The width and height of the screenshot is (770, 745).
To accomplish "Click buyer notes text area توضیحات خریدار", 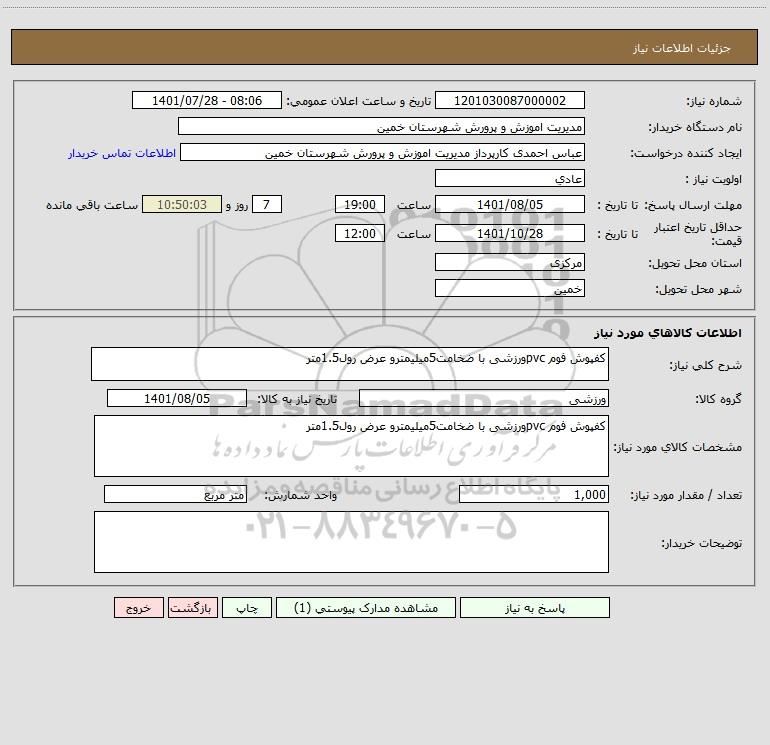I will pyautogui.click(x=351, y=542).
